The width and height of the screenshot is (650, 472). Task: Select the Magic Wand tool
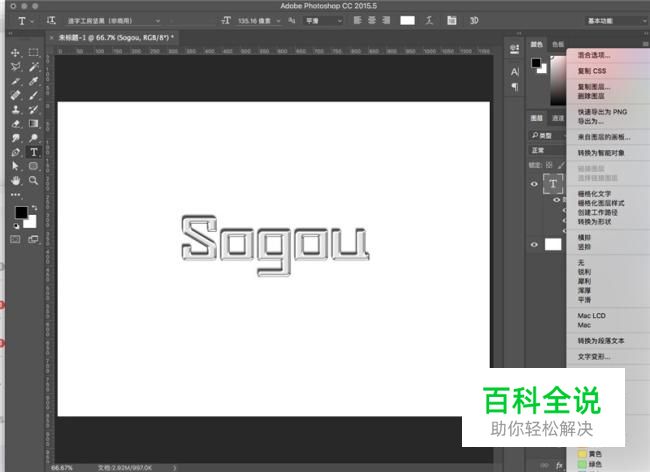pos(34,67)
